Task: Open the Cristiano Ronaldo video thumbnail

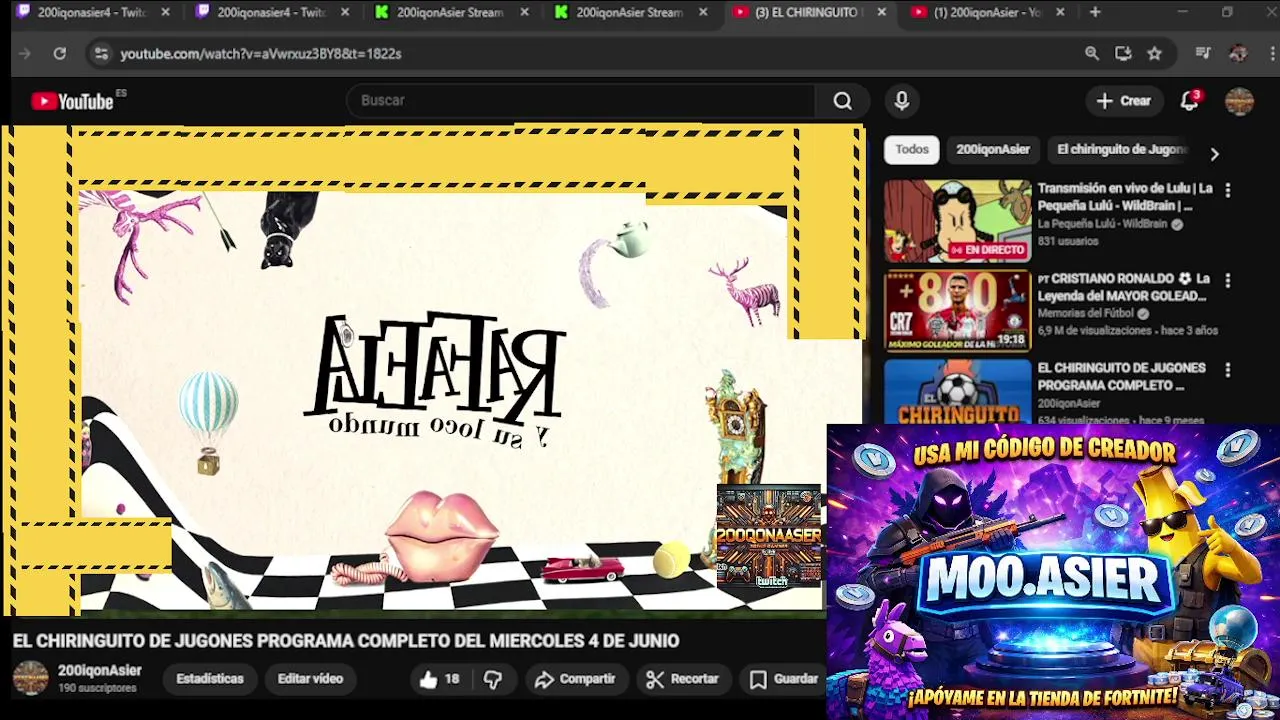Action: [957, 311]
